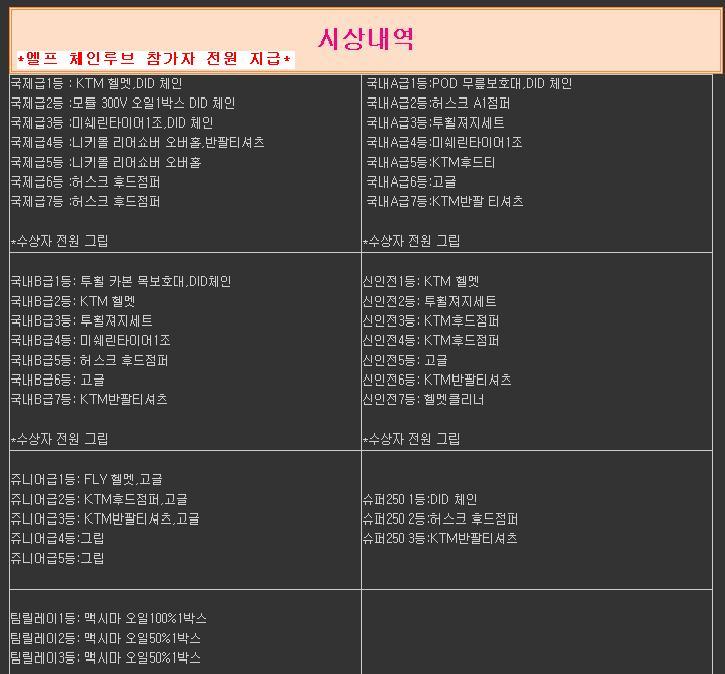Click the '쥬니어급3등: KTM반팔티셔츠,고글' line
725x674 pixels.
105,519
